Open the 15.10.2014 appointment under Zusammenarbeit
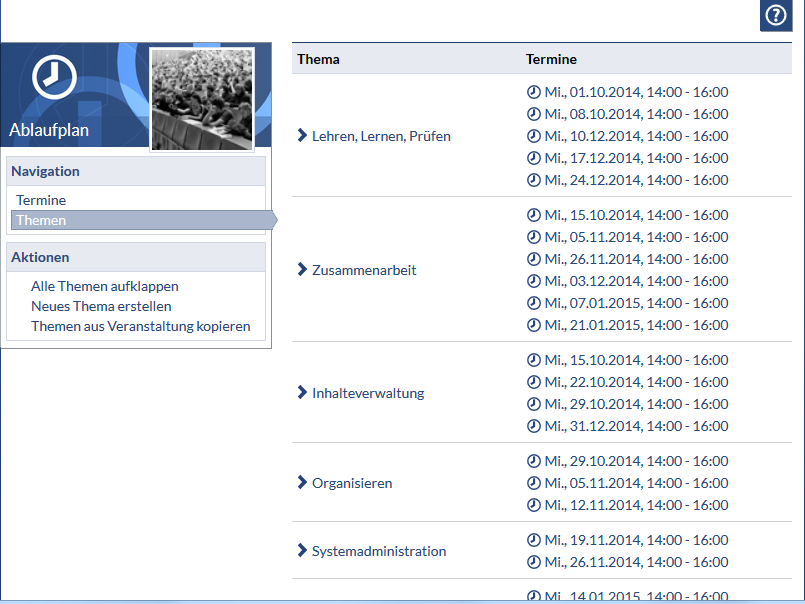Screen dimensions: 805x604 click(636, 215)
